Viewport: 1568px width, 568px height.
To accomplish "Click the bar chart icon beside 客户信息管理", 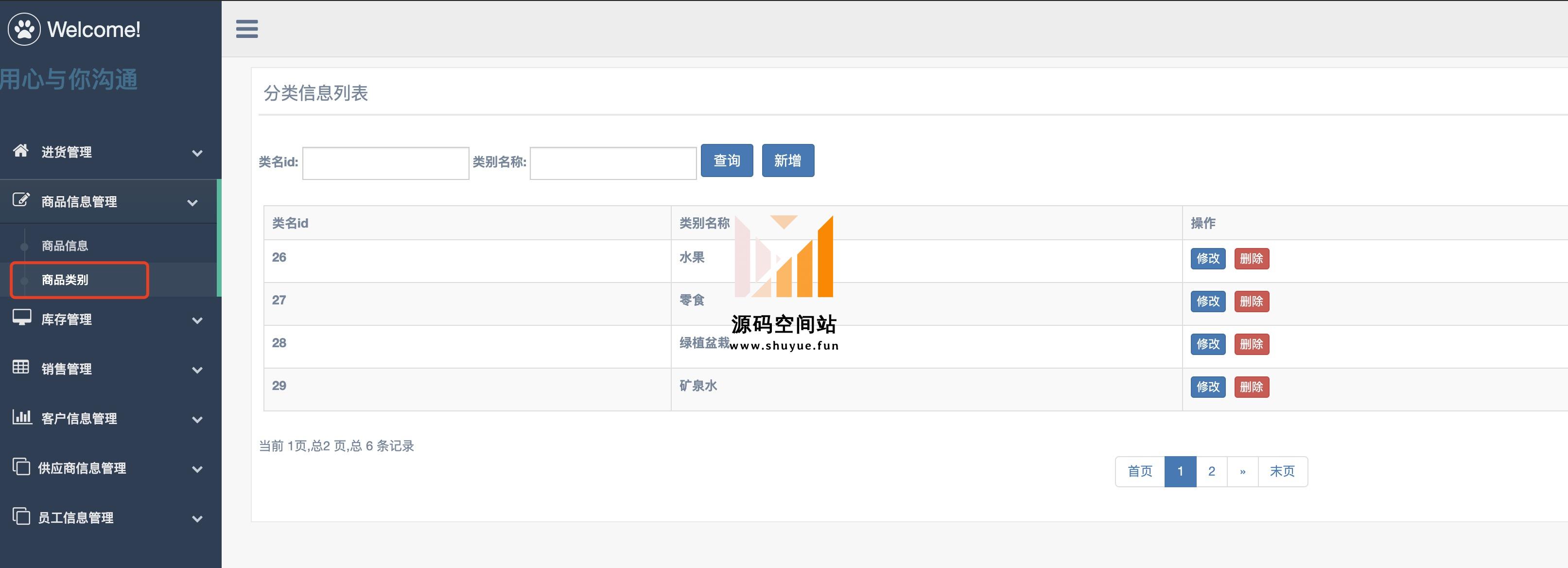I will [x=22, y=416].
